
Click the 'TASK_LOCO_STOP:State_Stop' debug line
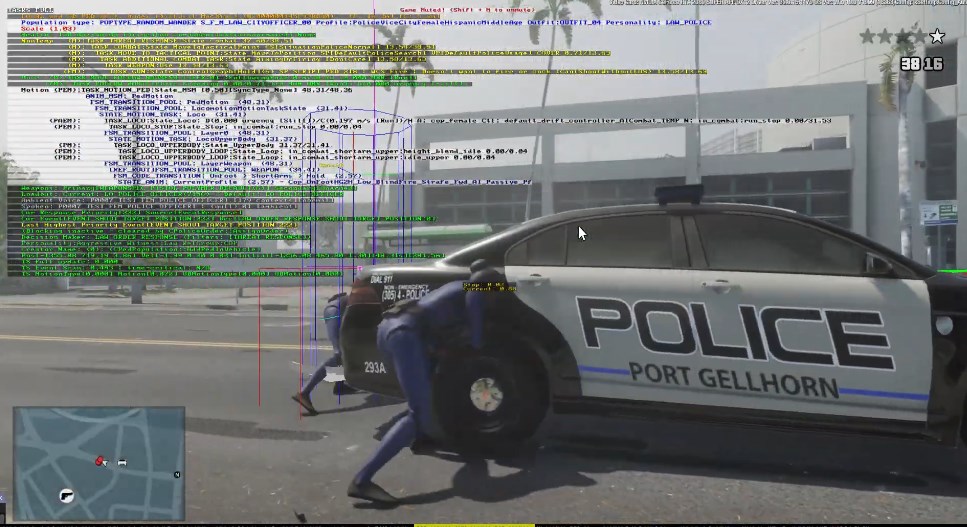tap(208, 127)
